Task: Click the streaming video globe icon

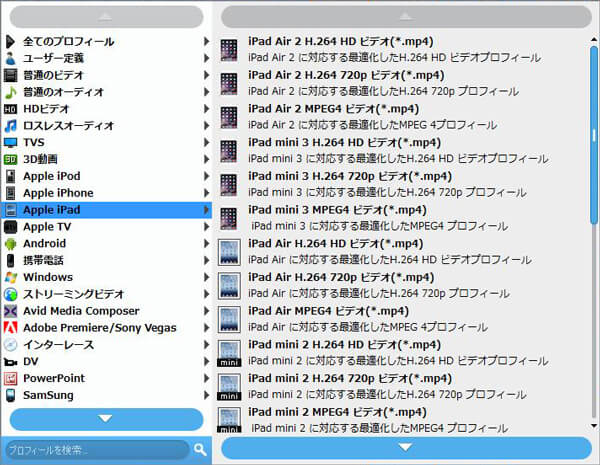Action: [x=10, y=294]
